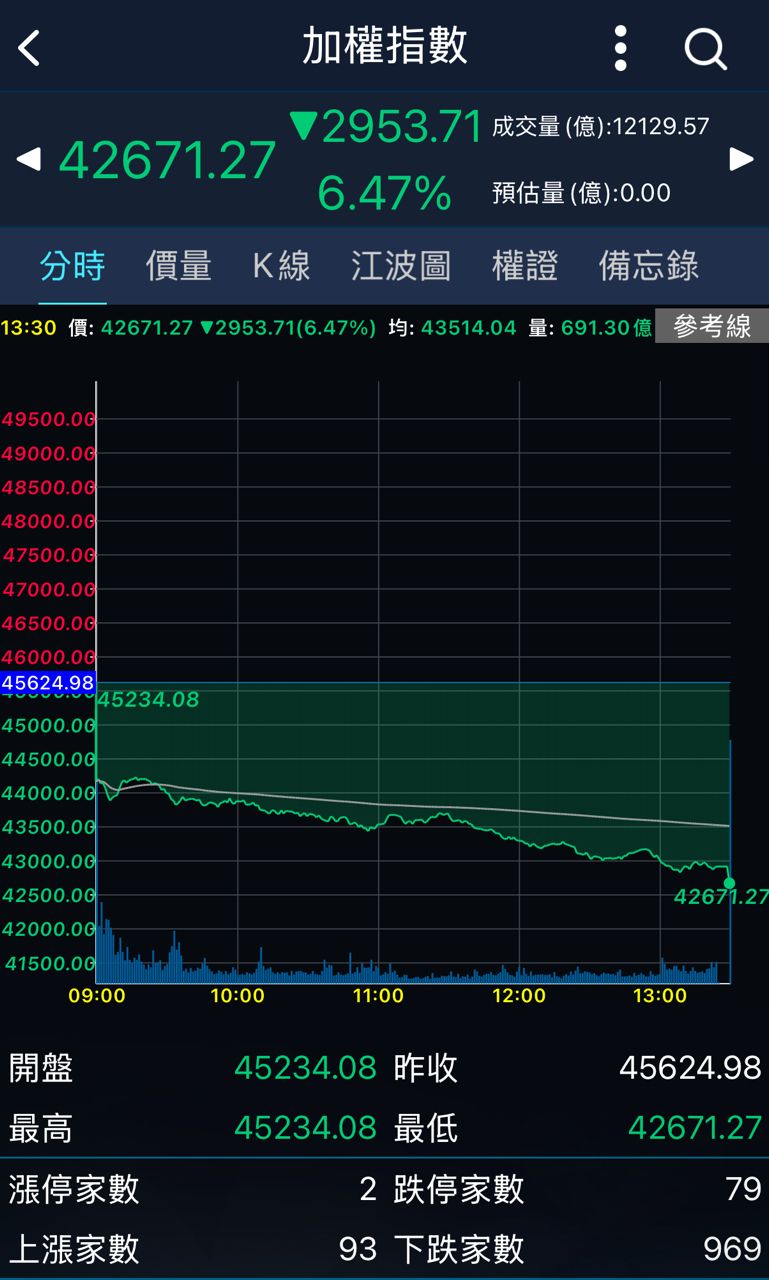769x1280 pixels.
Task: Tap the 43000.00 price axis label
Action: click(48, 861)
